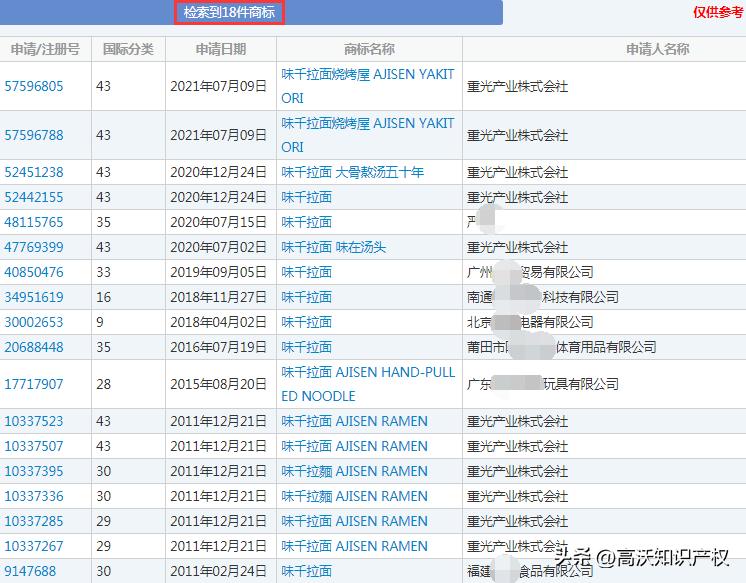Select date 2011年02月24日
Screen dimensions: 746x583
click(x=218, y=571)
